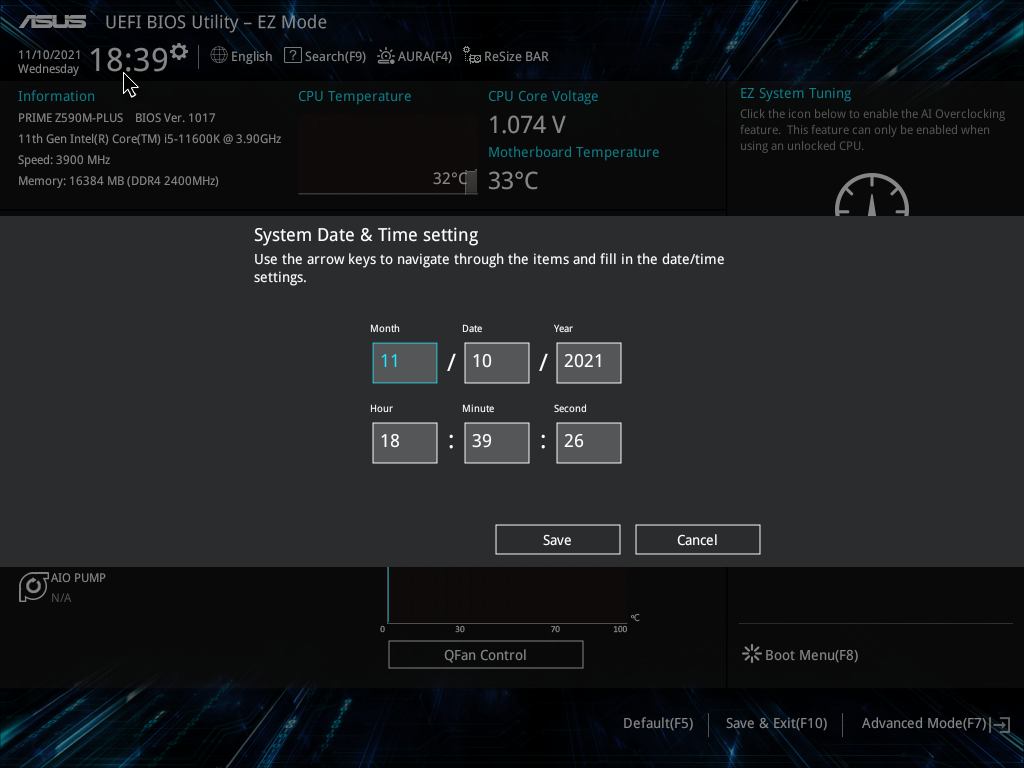Click the 11/10/2021 date text

[x=49, y=55]
